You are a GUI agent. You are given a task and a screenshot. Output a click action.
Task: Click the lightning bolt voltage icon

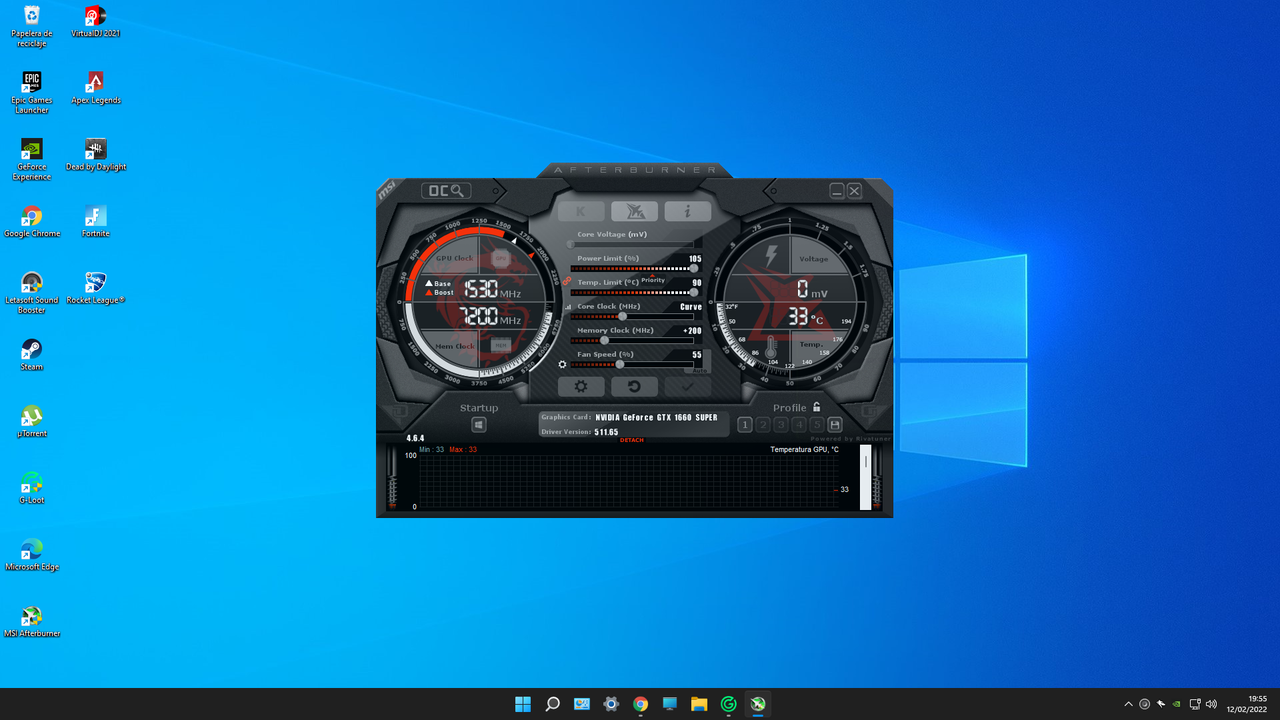771,257
